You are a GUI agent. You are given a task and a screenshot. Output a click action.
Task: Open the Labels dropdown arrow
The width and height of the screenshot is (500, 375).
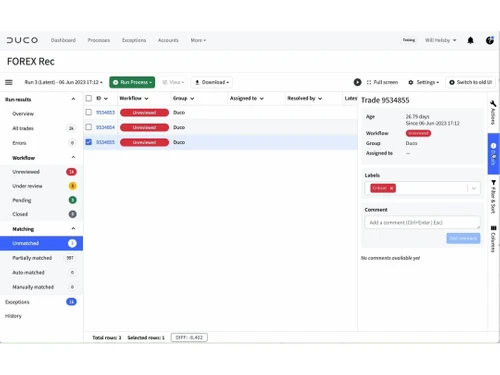(x=474, y=188)
